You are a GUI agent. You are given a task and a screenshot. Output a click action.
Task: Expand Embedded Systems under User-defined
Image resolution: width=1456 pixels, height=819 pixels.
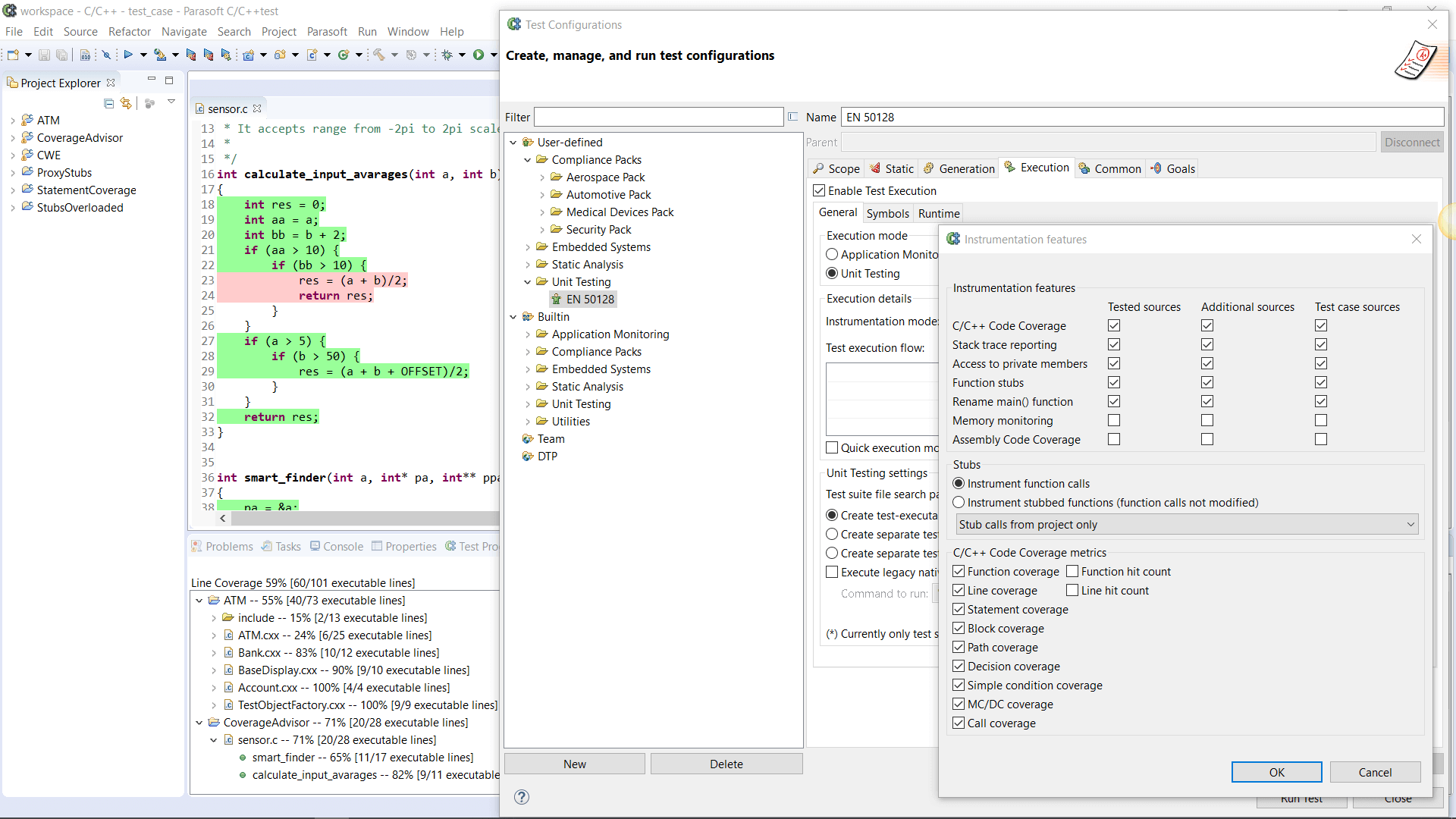(528, 247)
